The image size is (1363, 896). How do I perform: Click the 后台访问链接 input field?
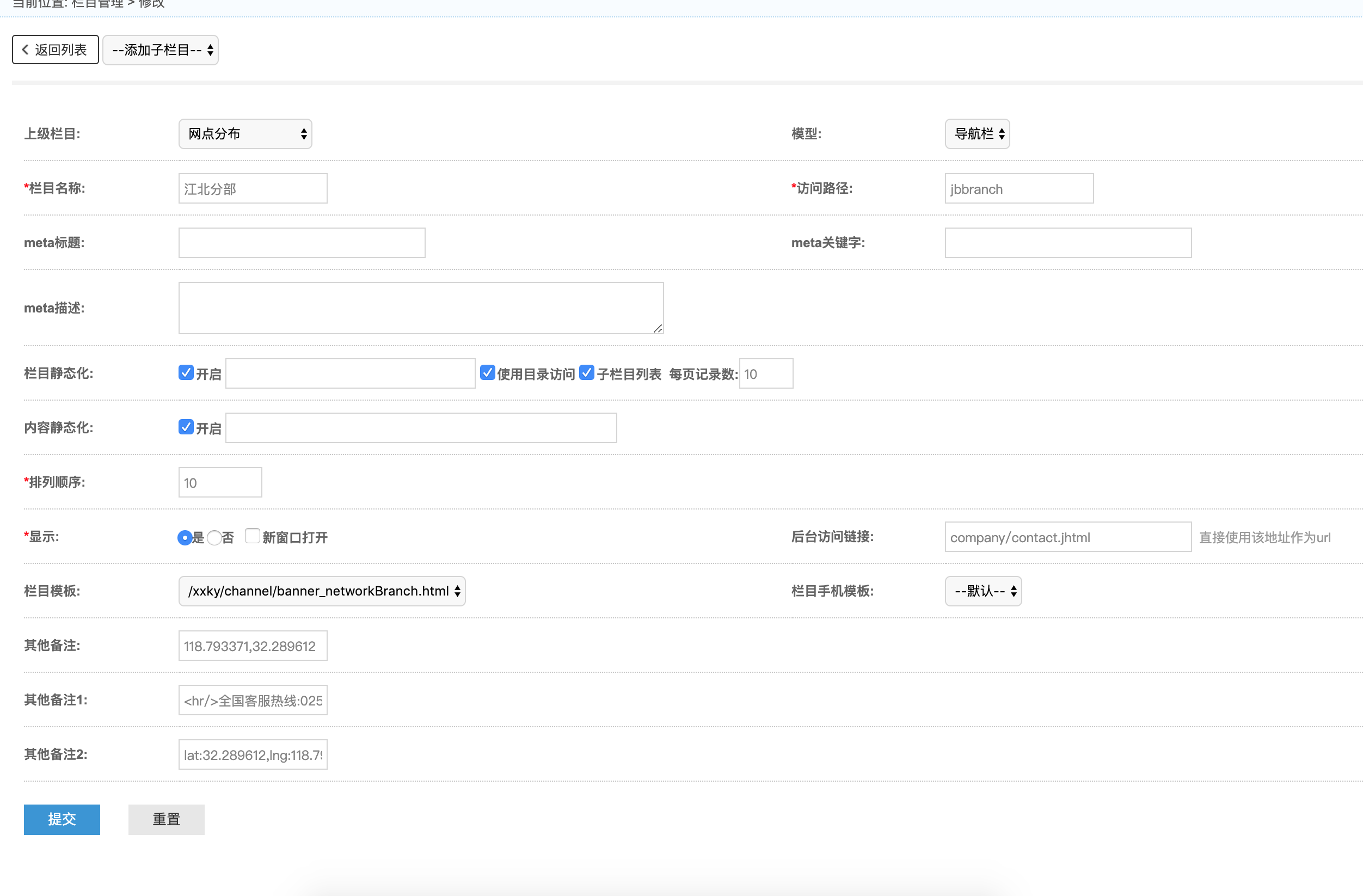click(1067, 537)
